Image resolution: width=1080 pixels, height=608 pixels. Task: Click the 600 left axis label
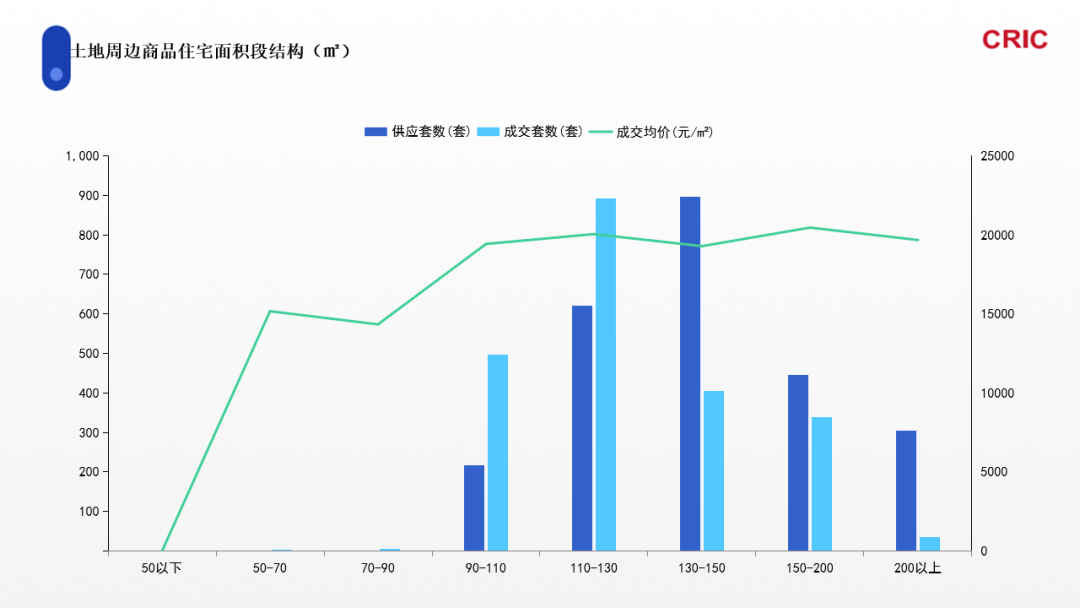(x=89, y=313)
